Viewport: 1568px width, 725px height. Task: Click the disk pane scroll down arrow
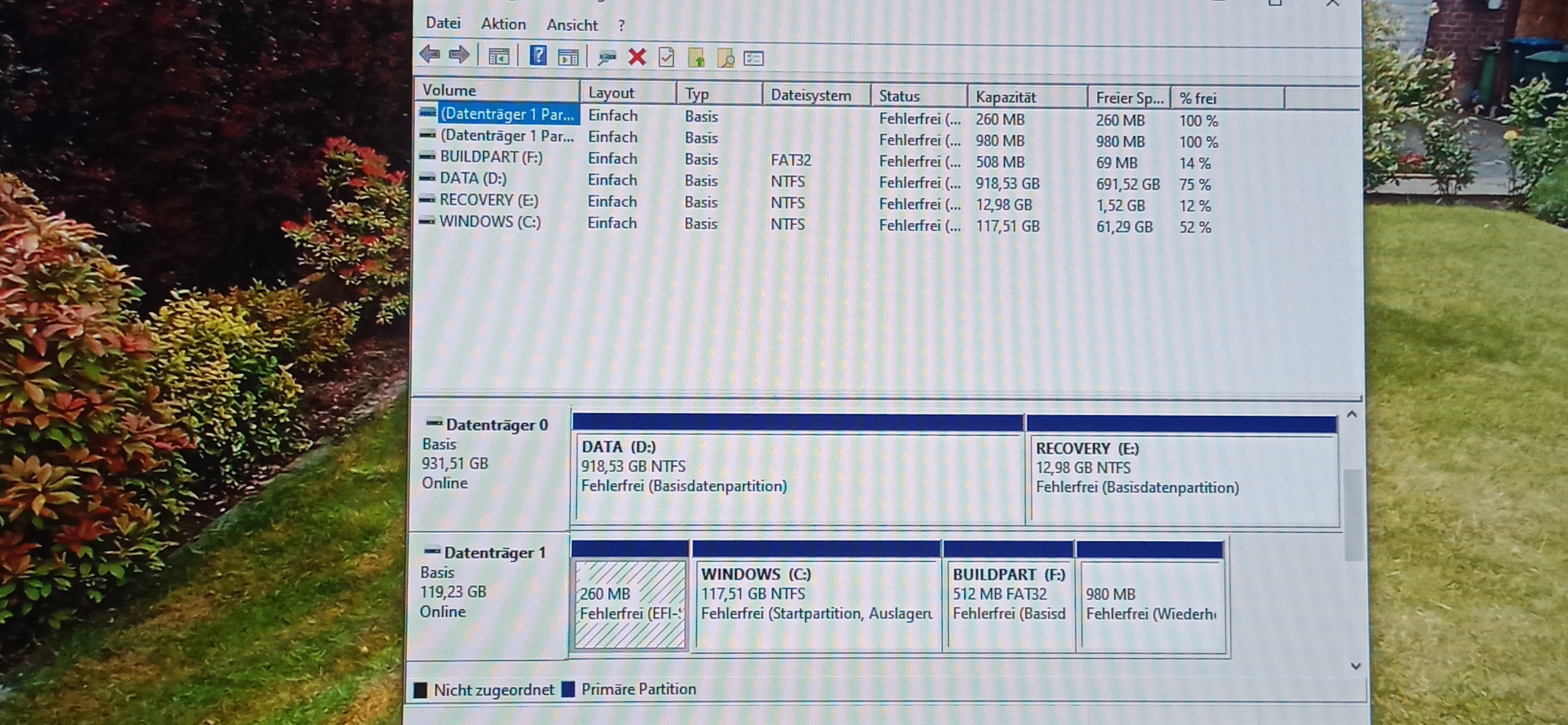[1356, 666]
